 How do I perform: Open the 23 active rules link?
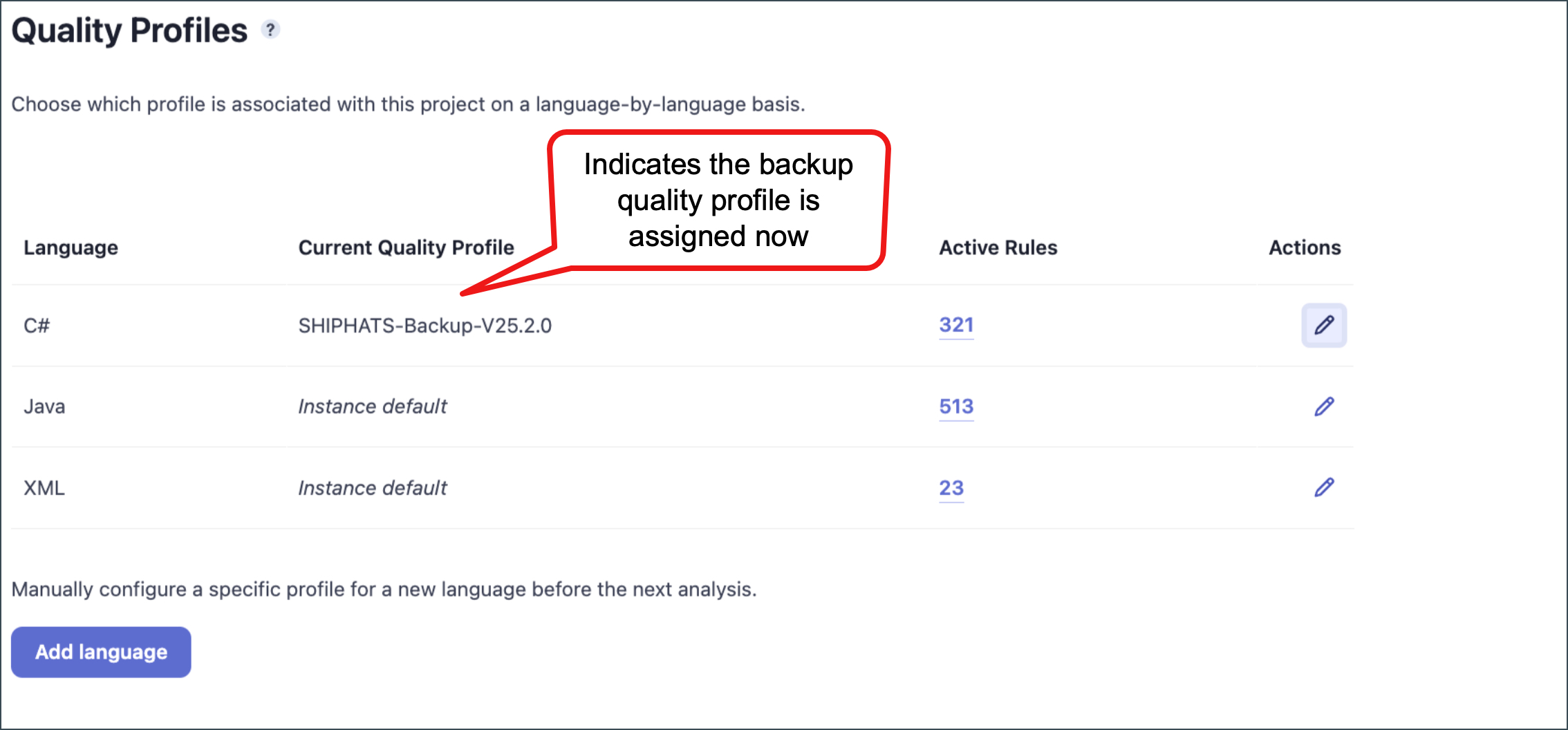pos(951,488)
